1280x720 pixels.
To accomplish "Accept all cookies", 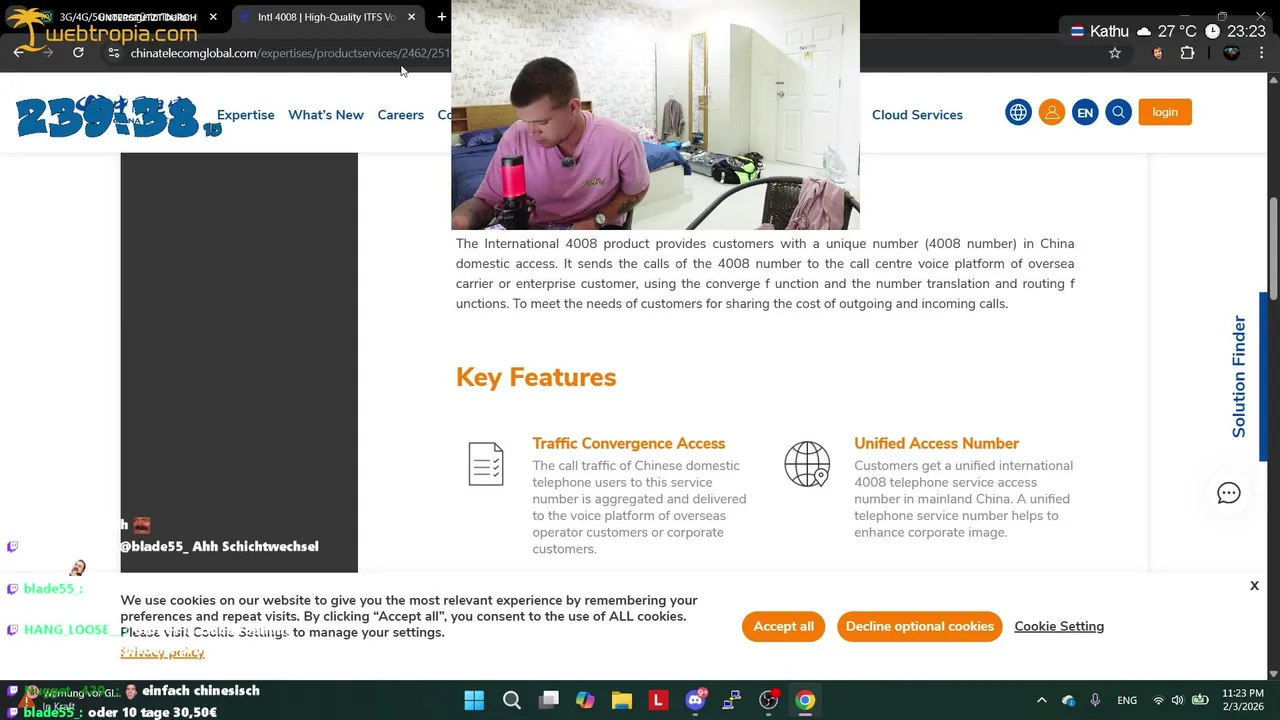I will (784, 626).
